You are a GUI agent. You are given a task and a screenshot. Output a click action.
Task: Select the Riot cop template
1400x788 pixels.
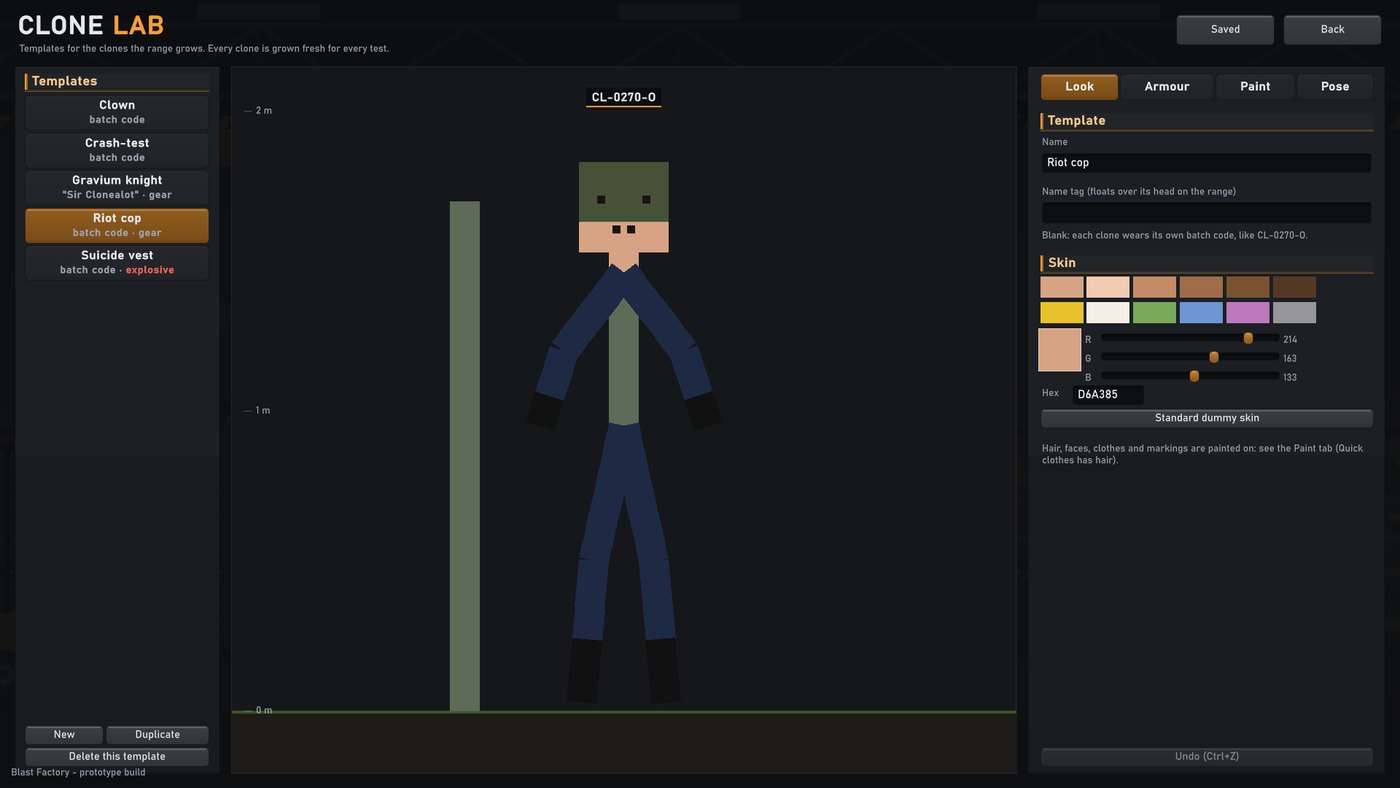(x=117, y=225)
